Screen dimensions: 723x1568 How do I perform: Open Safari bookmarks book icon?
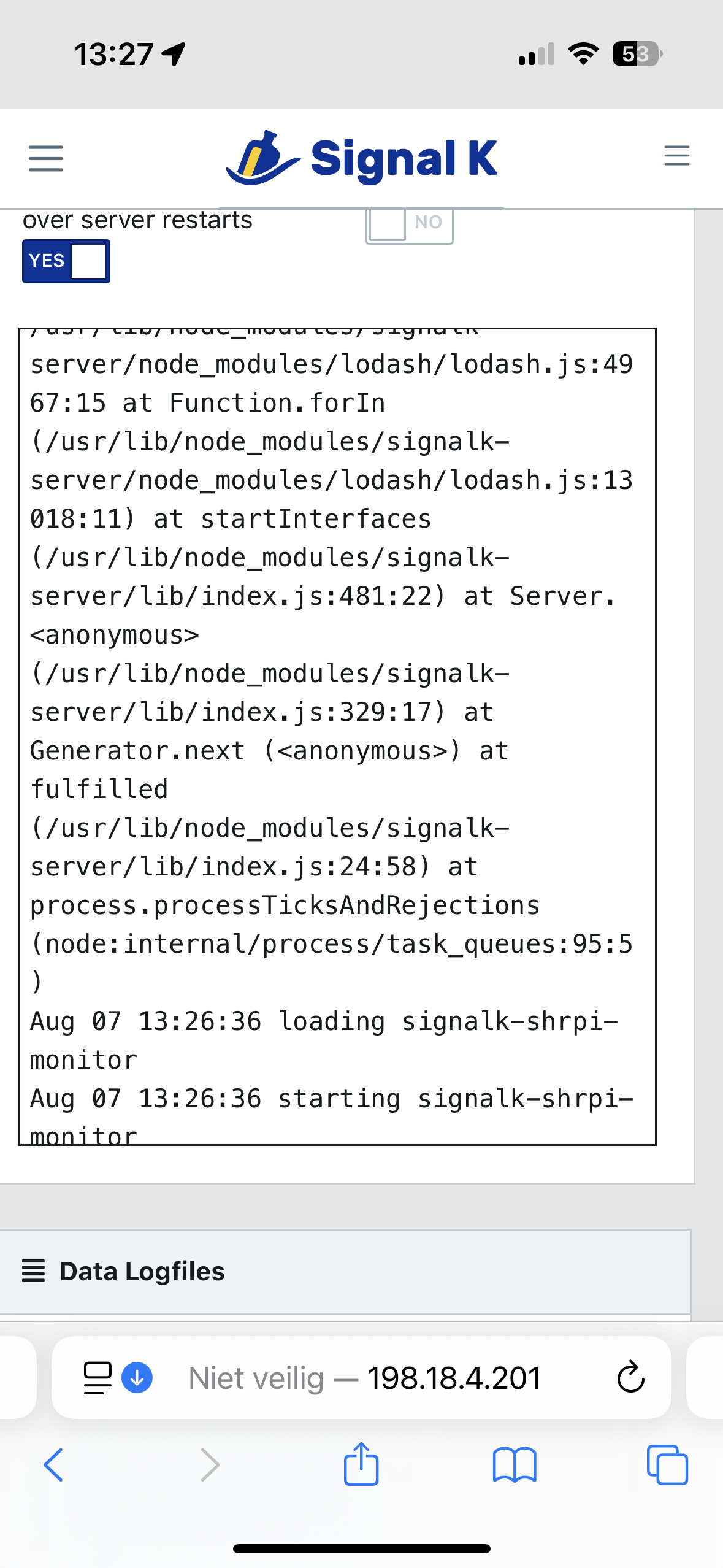point(515,1465)
